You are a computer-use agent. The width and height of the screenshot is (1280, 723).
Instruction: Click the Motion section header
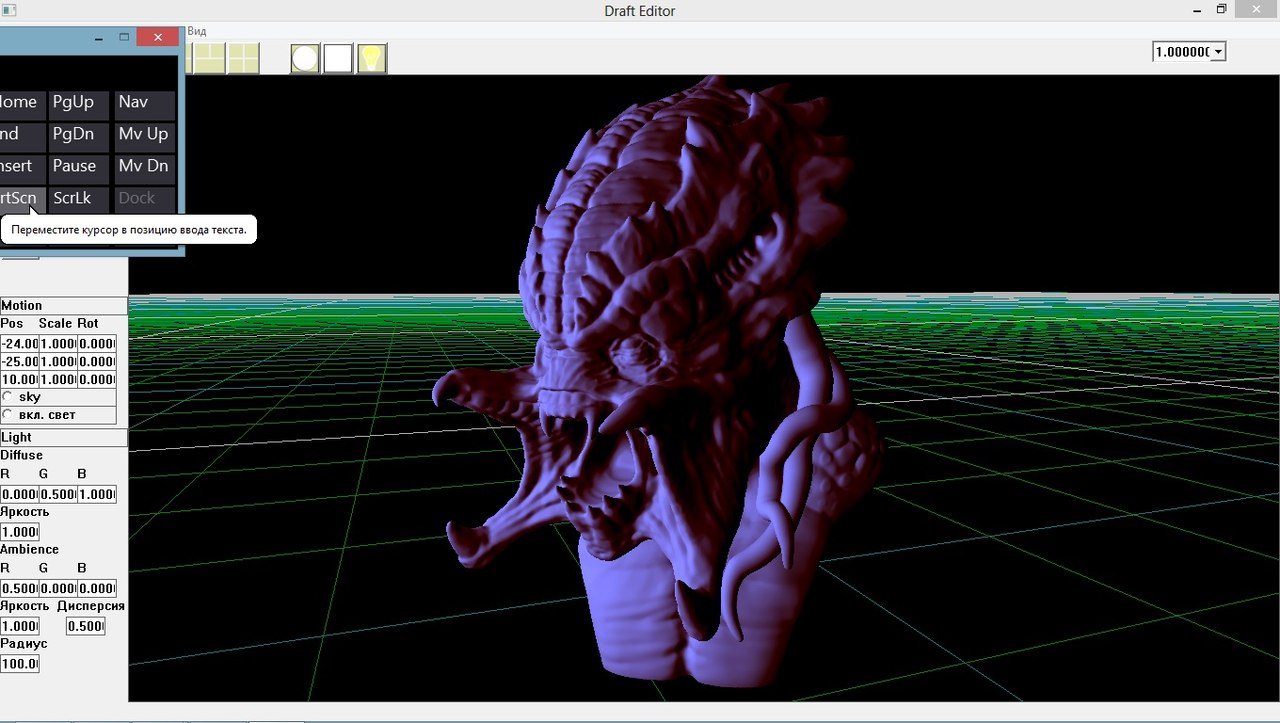point(64,306)
